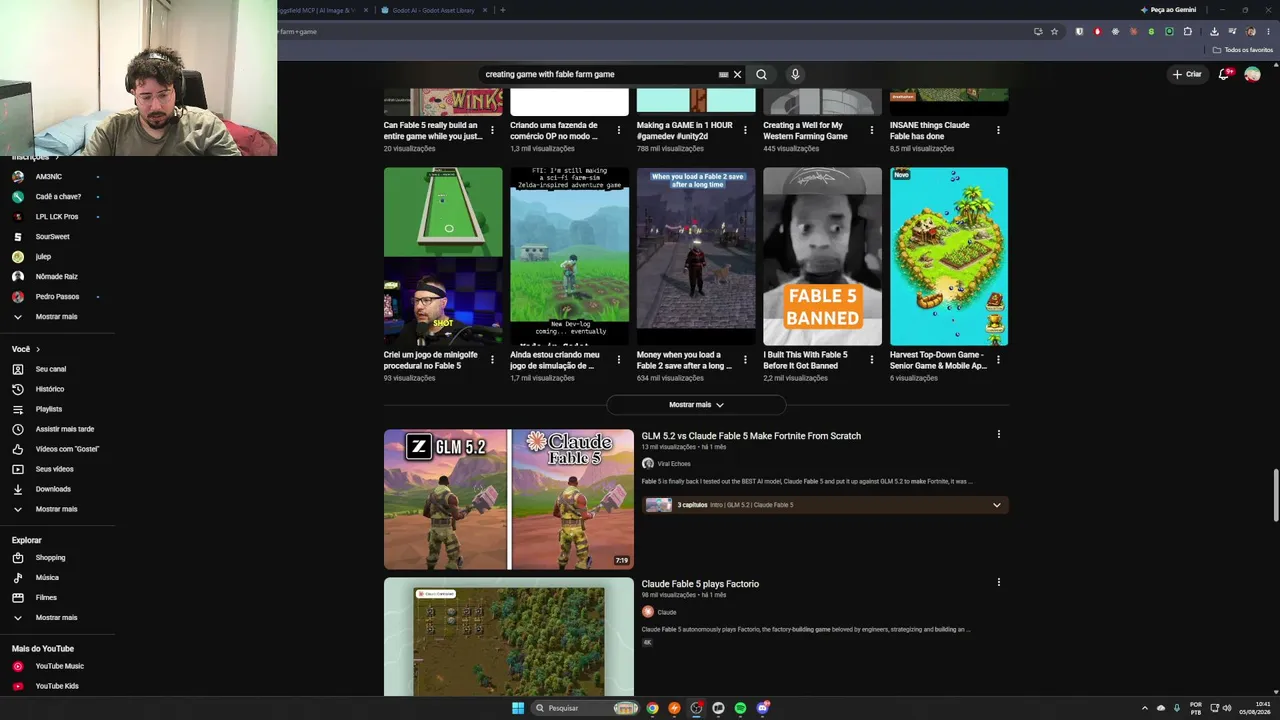
Task: Open options for GLM 5.2 vs Claude video
Action: 998,434
